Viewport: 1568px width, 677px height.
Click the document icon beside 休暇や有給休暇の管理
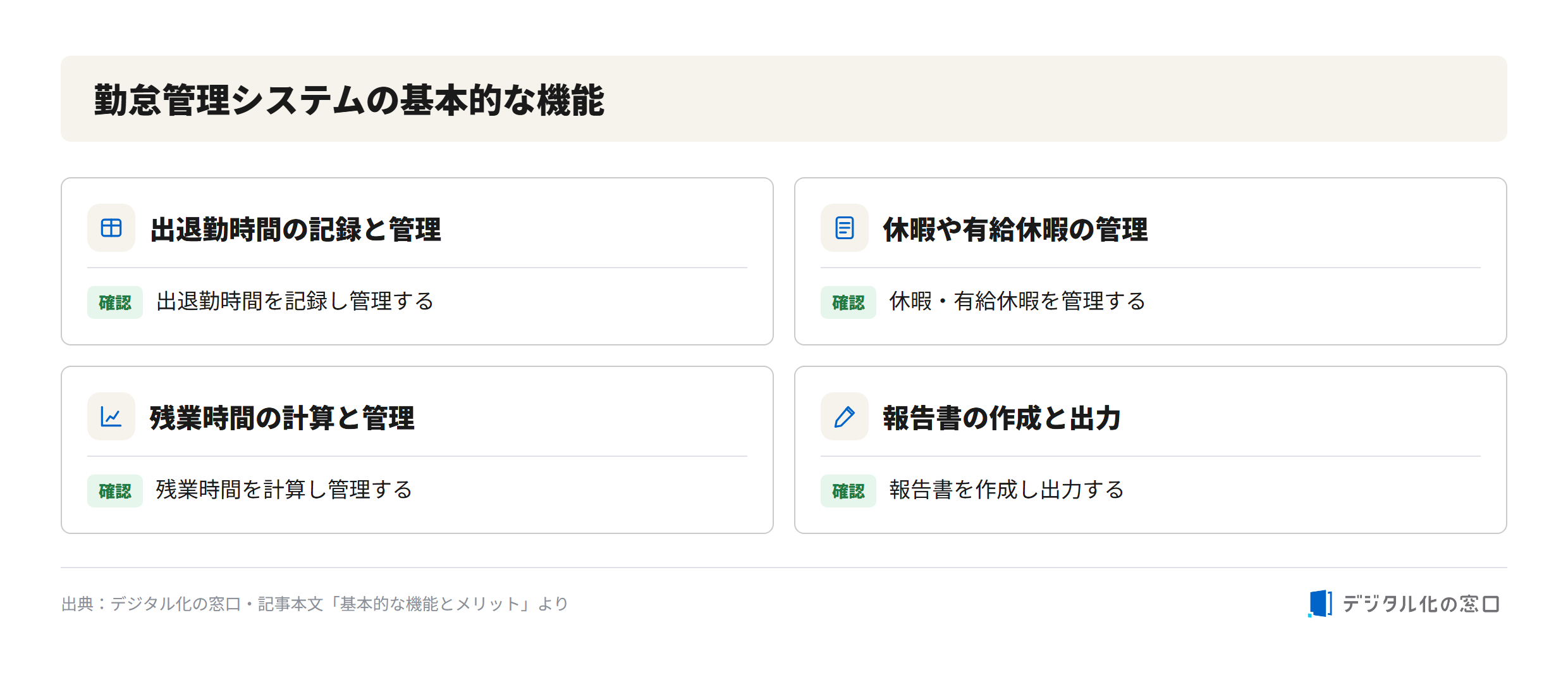coord(845,228)
